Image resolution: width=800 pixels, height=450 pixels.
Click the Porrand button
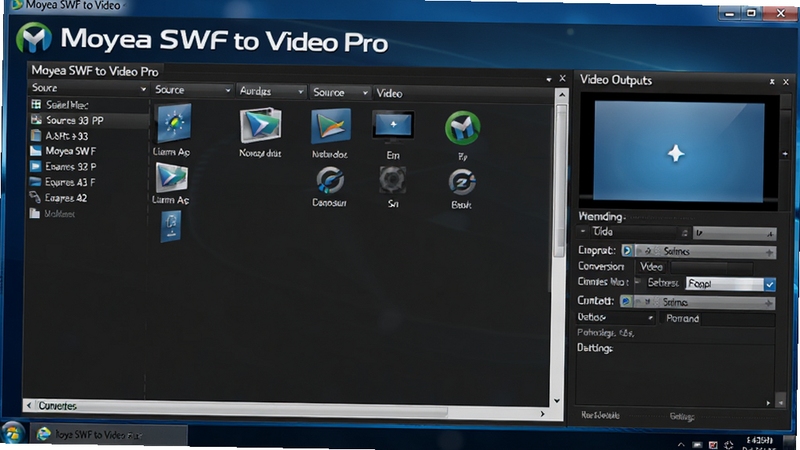click(x=682, y=318)
